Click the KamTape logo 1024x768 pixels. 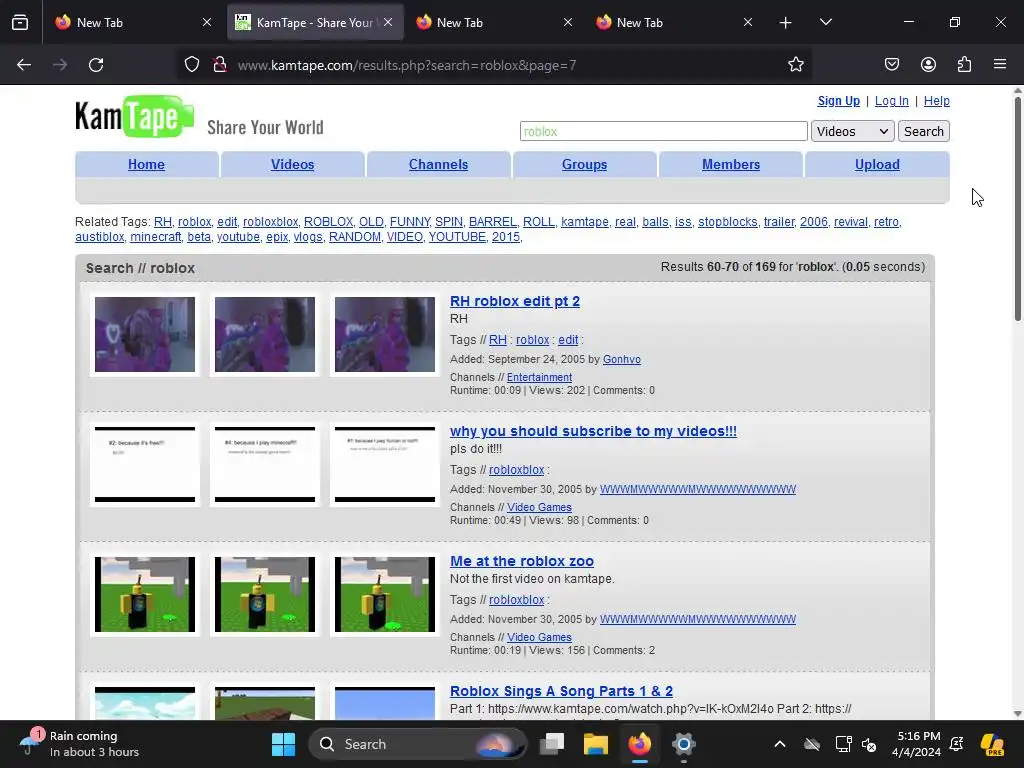135,117
